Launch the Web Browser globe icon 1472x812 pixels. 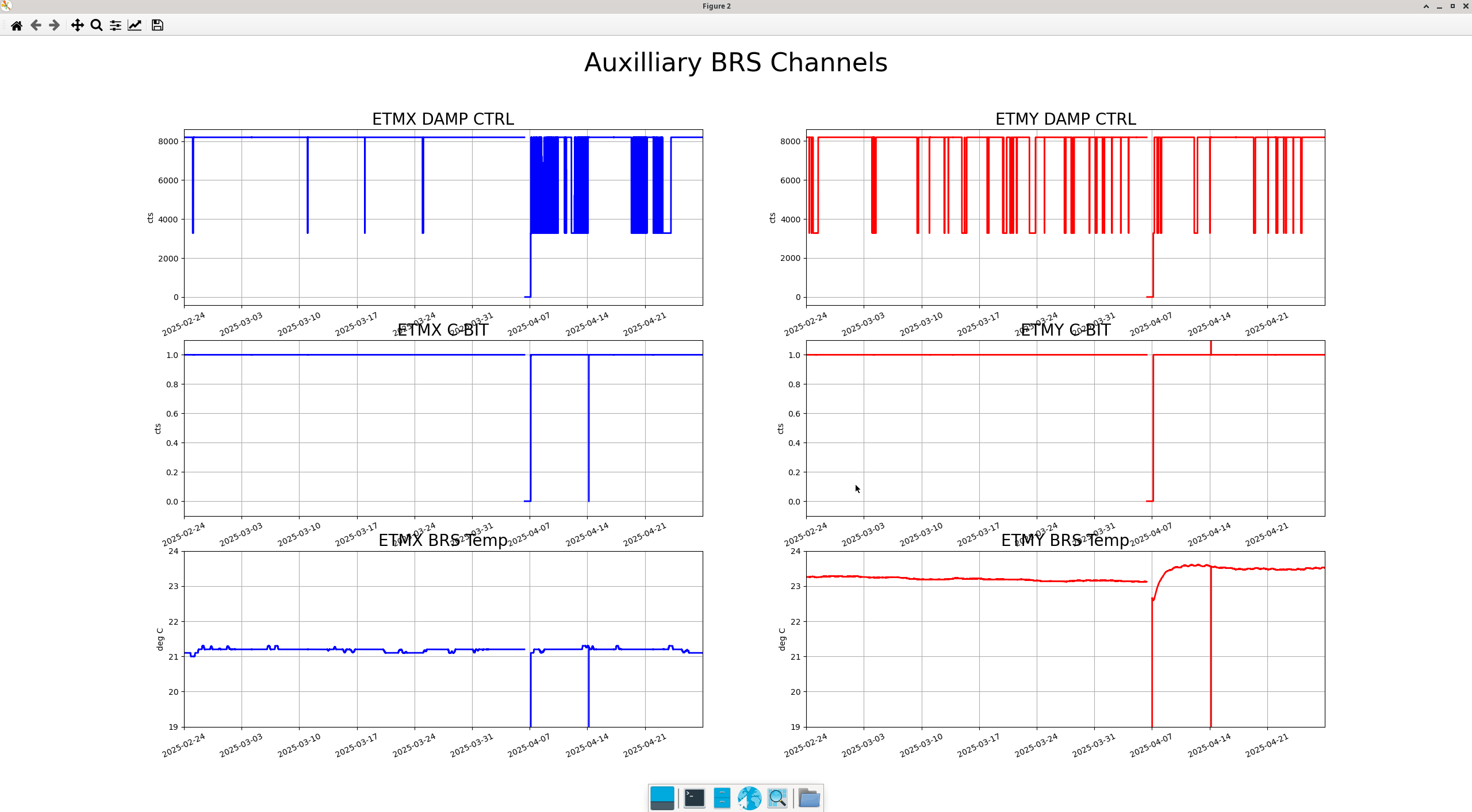click(x=749, y=798)
